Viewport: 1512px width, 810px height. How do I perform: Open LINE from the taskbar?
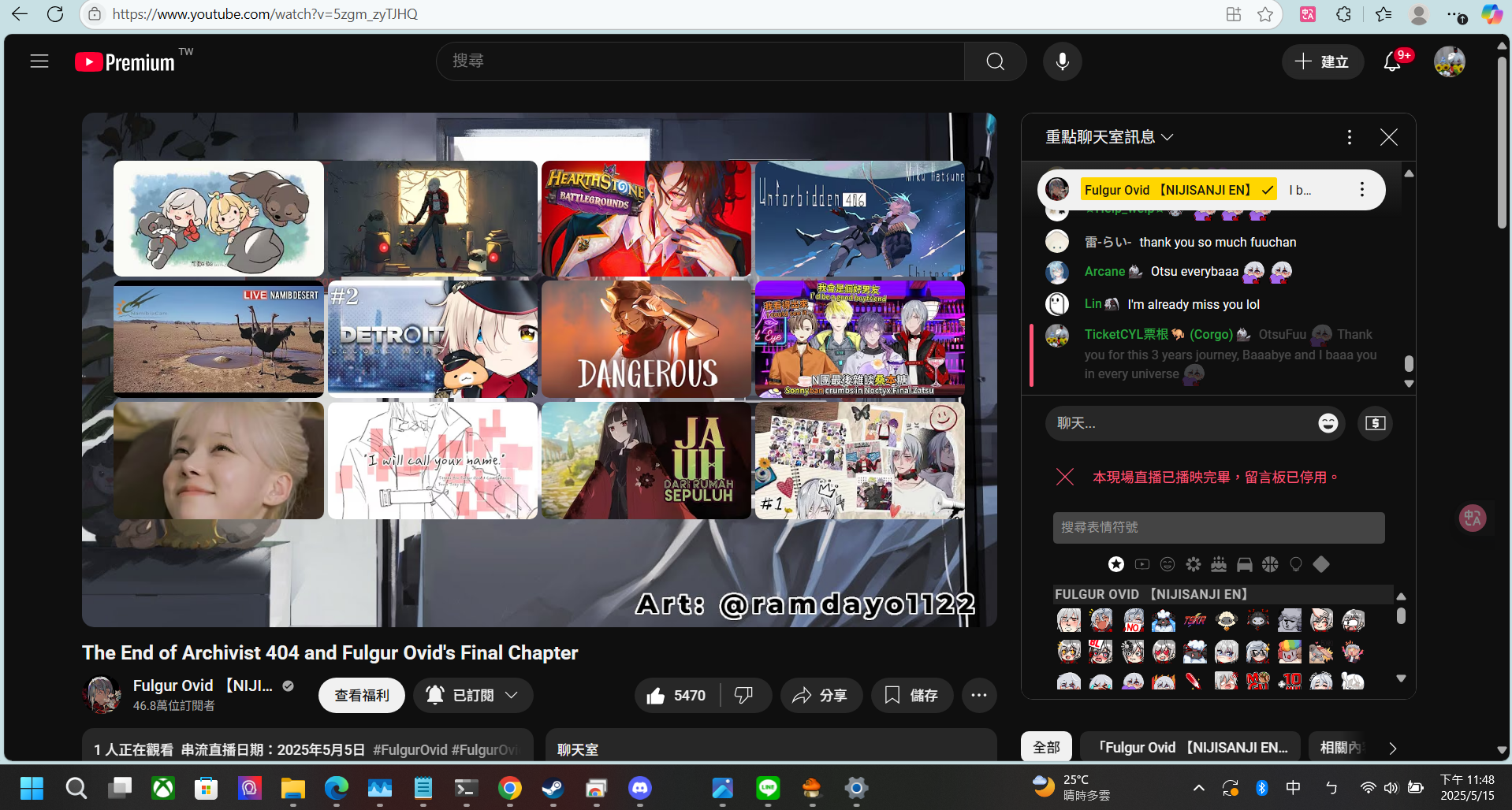[768, 787]
